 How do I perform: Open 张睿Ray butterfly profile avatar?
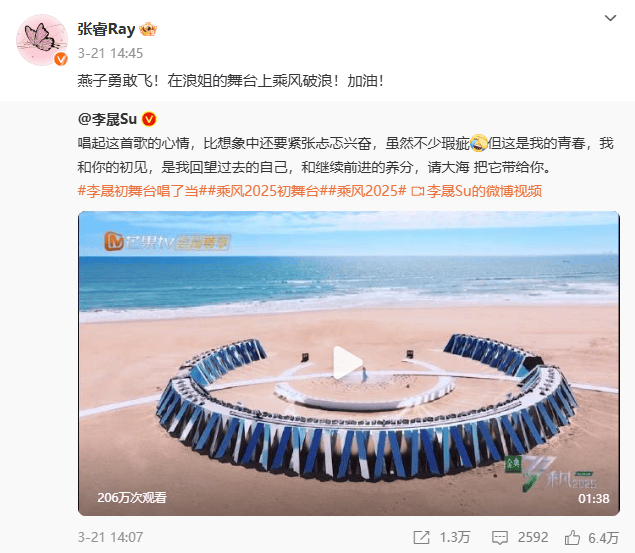pyautogui.click(x=42, y=40)
